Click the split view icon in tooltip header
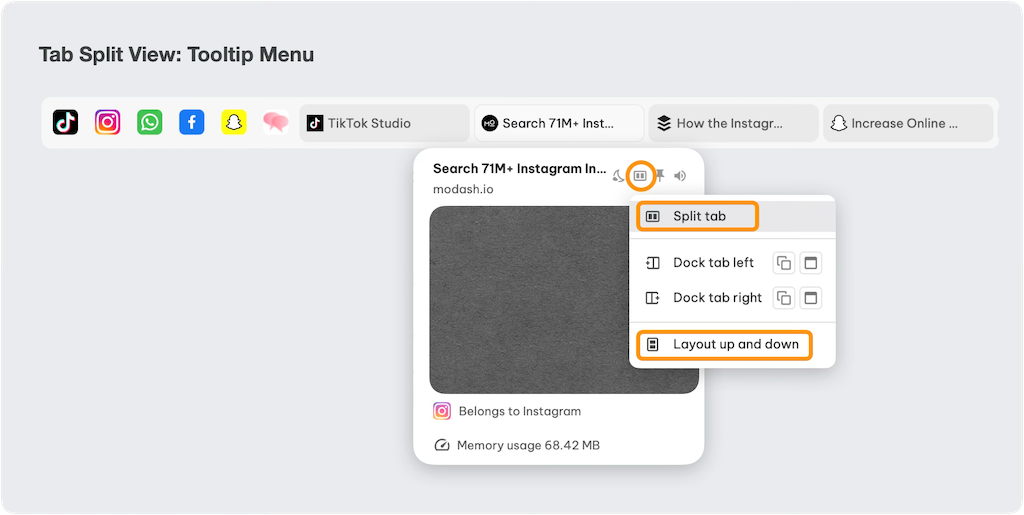Viewport: 1024px width, 515px height. [640, 176]
